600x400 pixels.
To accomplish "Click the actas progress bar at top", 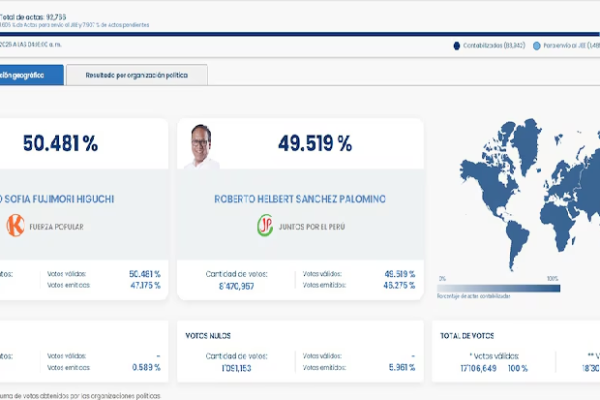I will 300,34.
